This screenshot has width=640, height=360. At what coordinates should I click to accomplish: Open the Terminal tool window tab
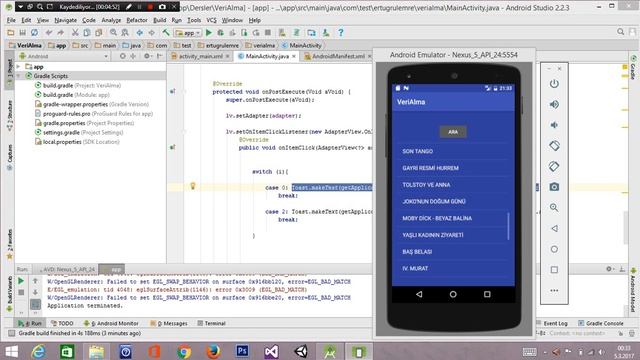point(211,323)
